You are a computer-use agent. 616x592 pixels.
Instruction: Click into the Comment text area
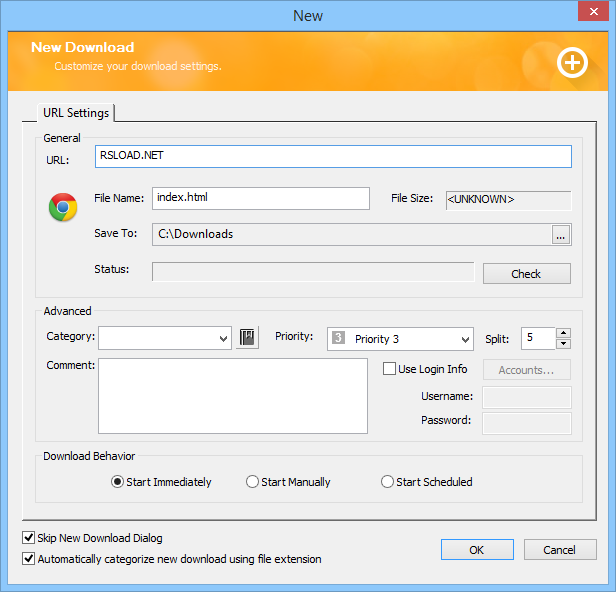pos(233,396)
